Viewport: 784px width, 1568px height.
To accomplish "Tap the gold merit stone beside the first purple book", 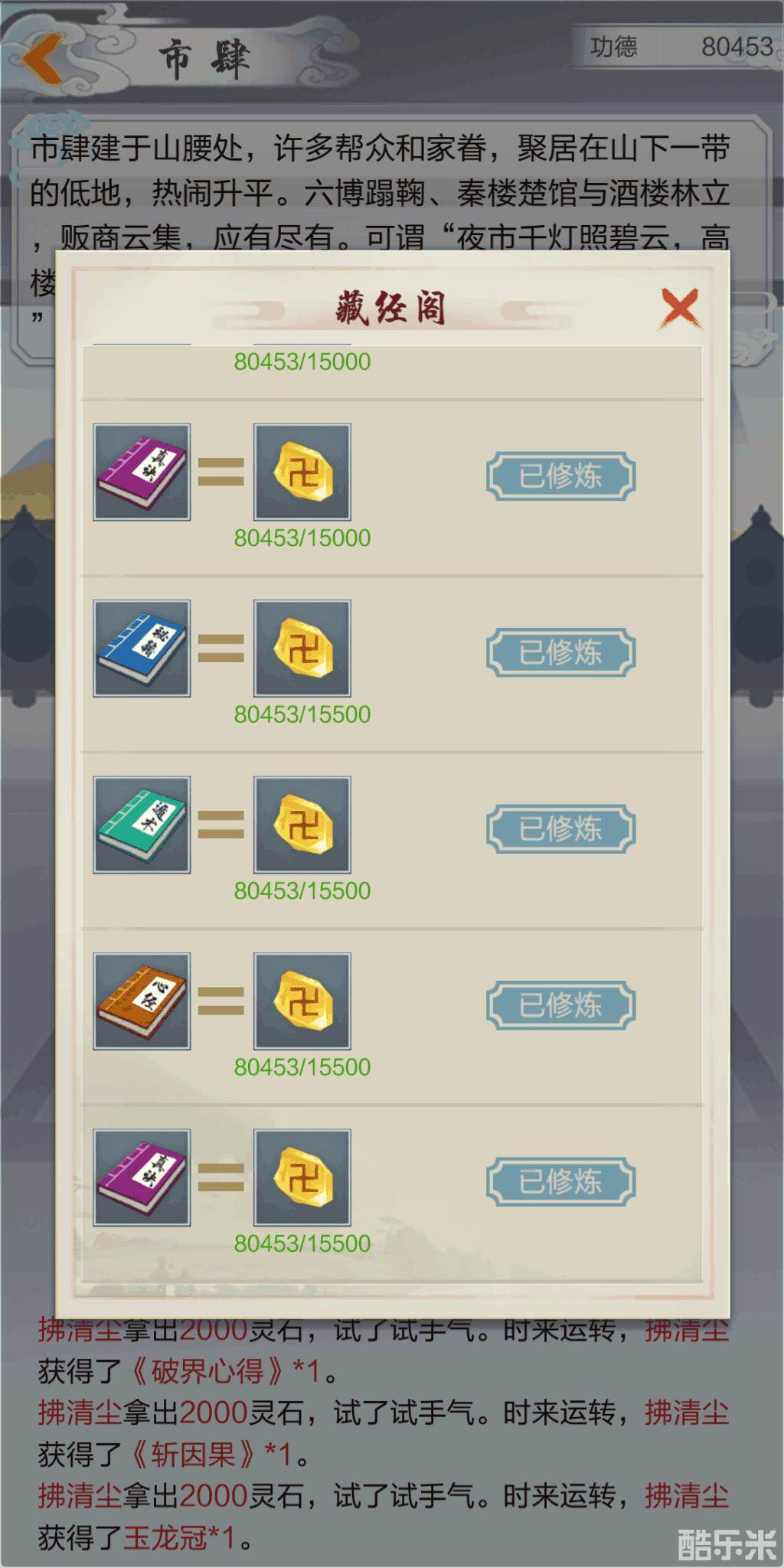I will [302, 472].
